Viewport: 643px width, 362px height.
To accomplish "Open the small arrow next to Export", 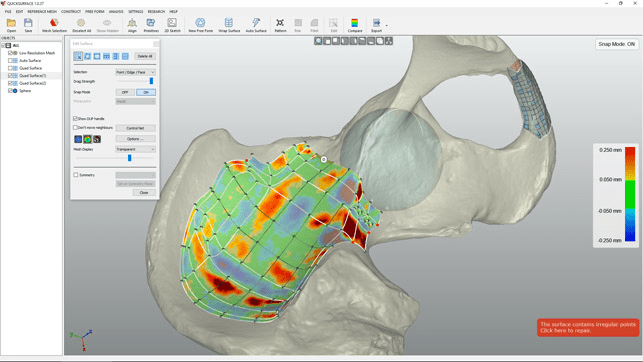I will click(386, 25).
